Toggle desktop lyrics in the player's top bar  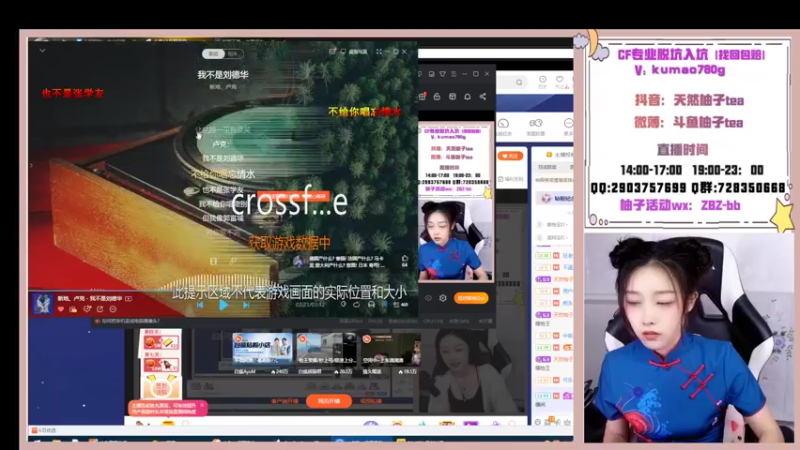click(x=355, y=52)
